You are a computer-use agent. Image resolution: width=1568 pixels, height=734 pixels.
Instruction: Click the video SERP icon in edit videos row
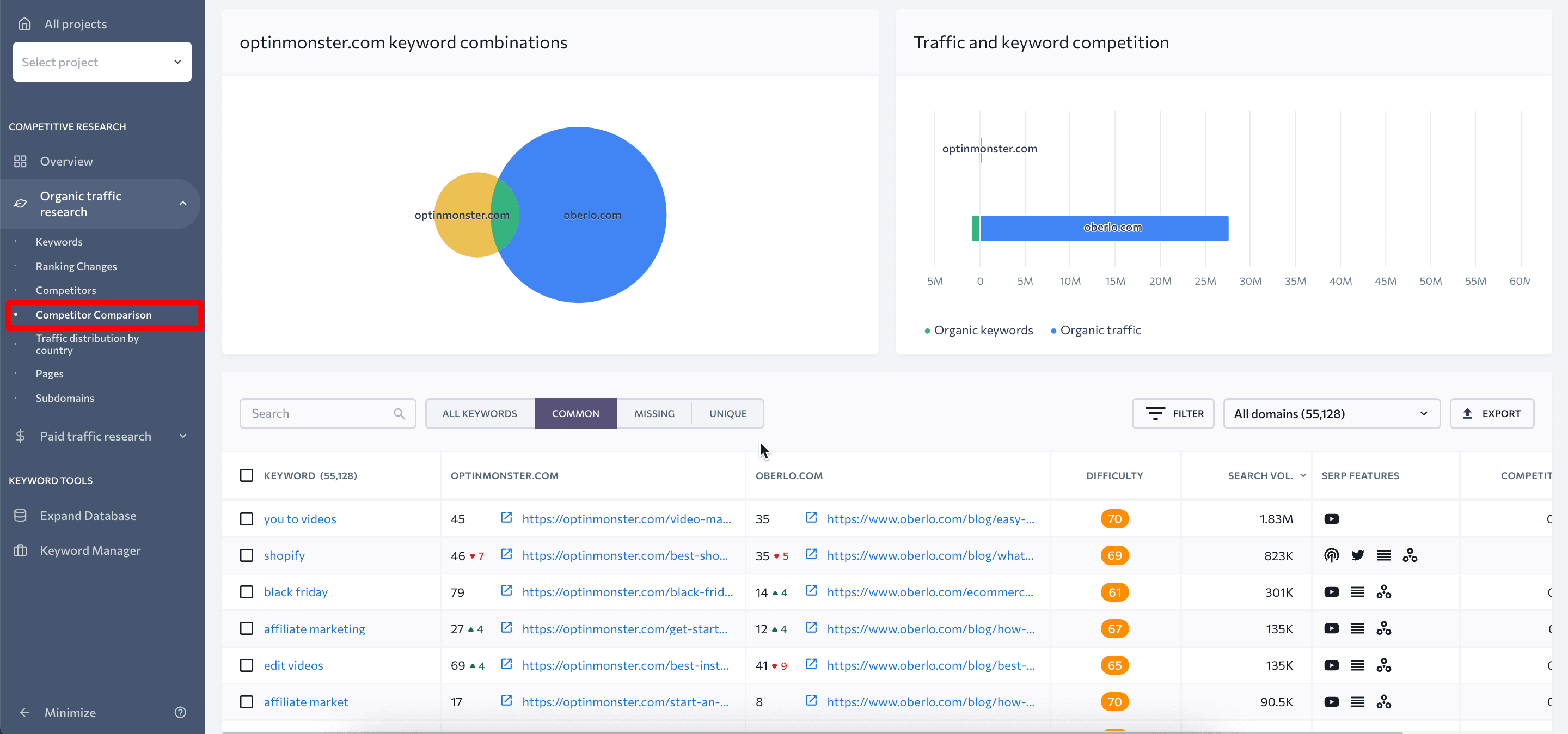[x=1331, y=665]
